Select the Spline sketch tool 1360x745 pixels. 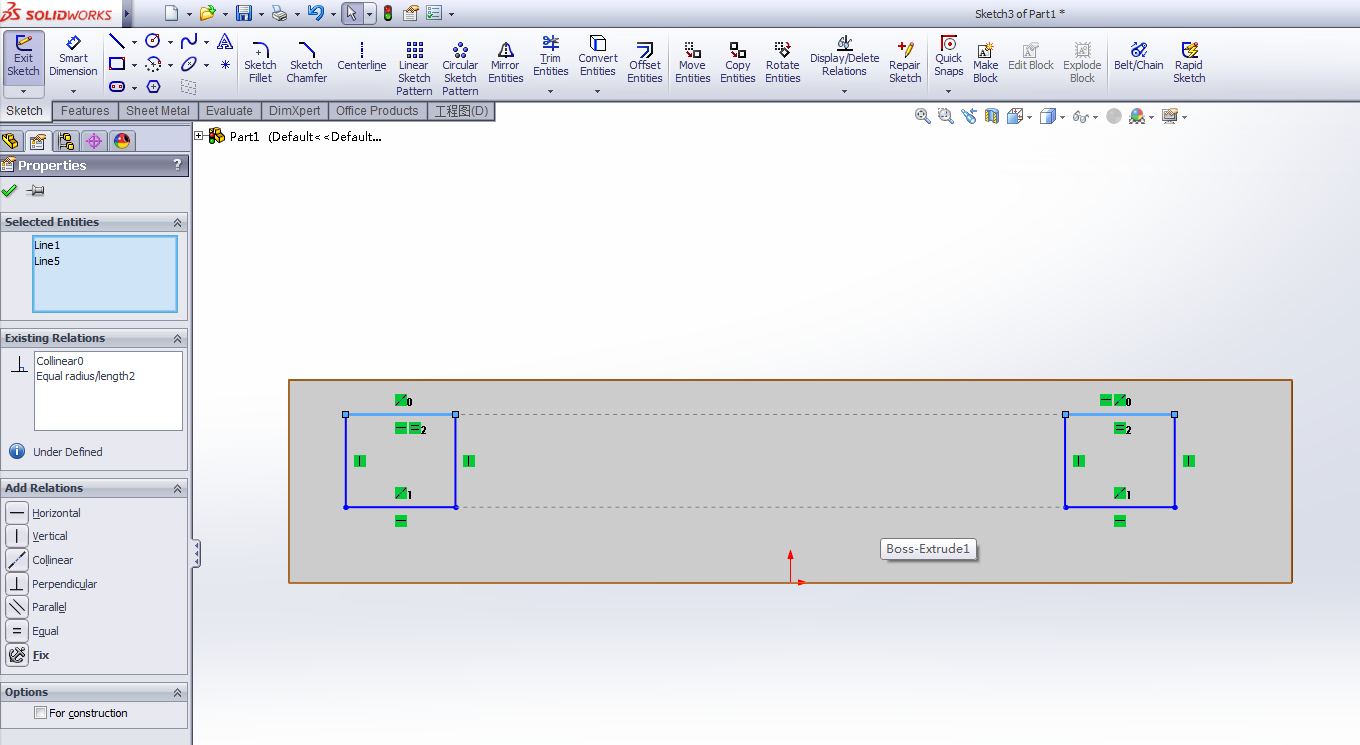[189, 41]
